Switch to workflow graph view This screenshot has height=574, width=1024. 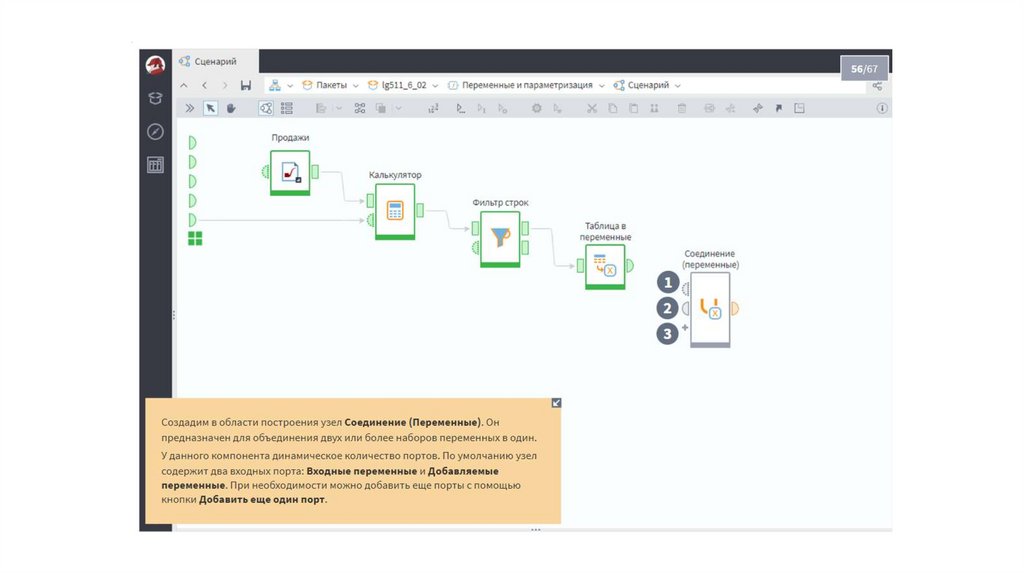coord(266,108)
